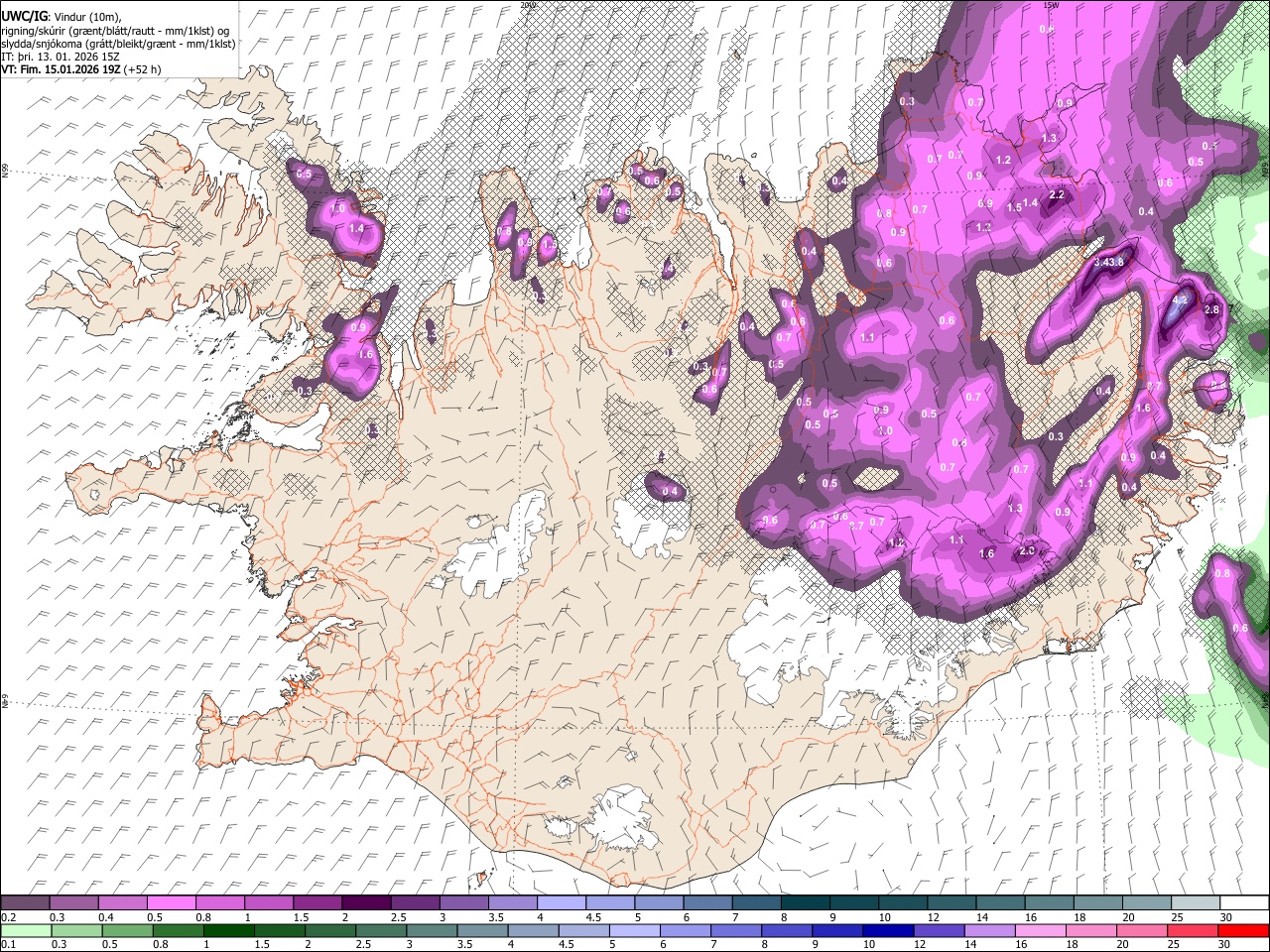Click the '0.2' label in snow legend
The image size is (1270, 952).
[8, 917]
